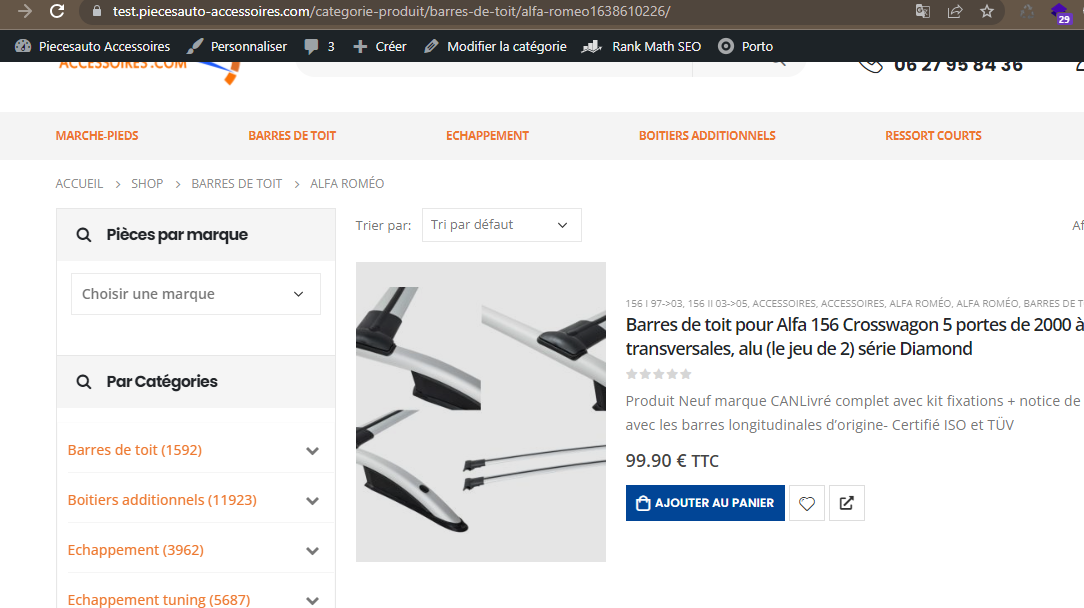Open the Barres de toit (1592) category

pyautogui.click(x=135, y=450)
